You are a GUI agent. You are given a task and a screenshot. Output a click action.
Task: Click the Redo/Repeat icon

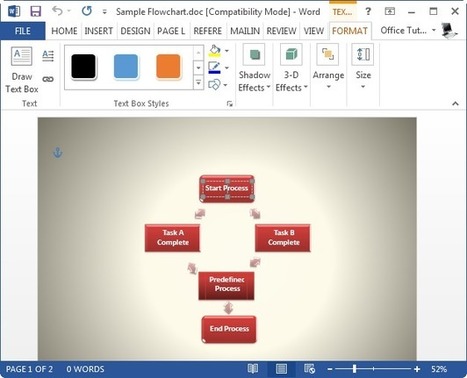(x=87, y=11)
